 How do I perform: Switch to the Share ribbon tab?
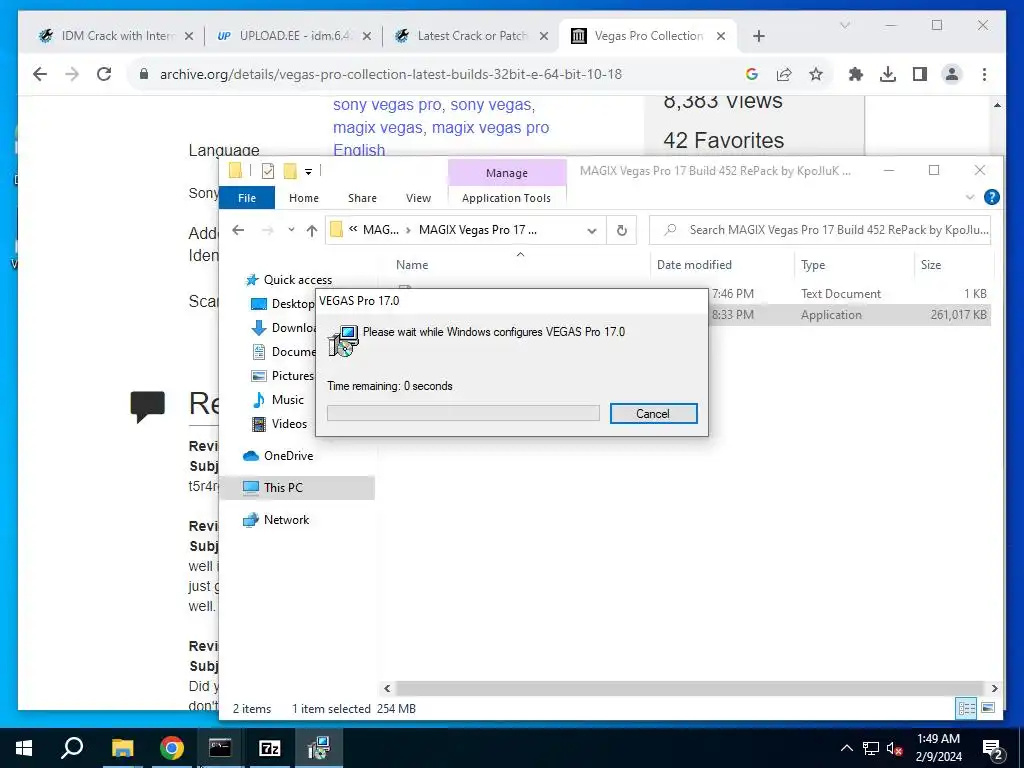pos(362,198)
